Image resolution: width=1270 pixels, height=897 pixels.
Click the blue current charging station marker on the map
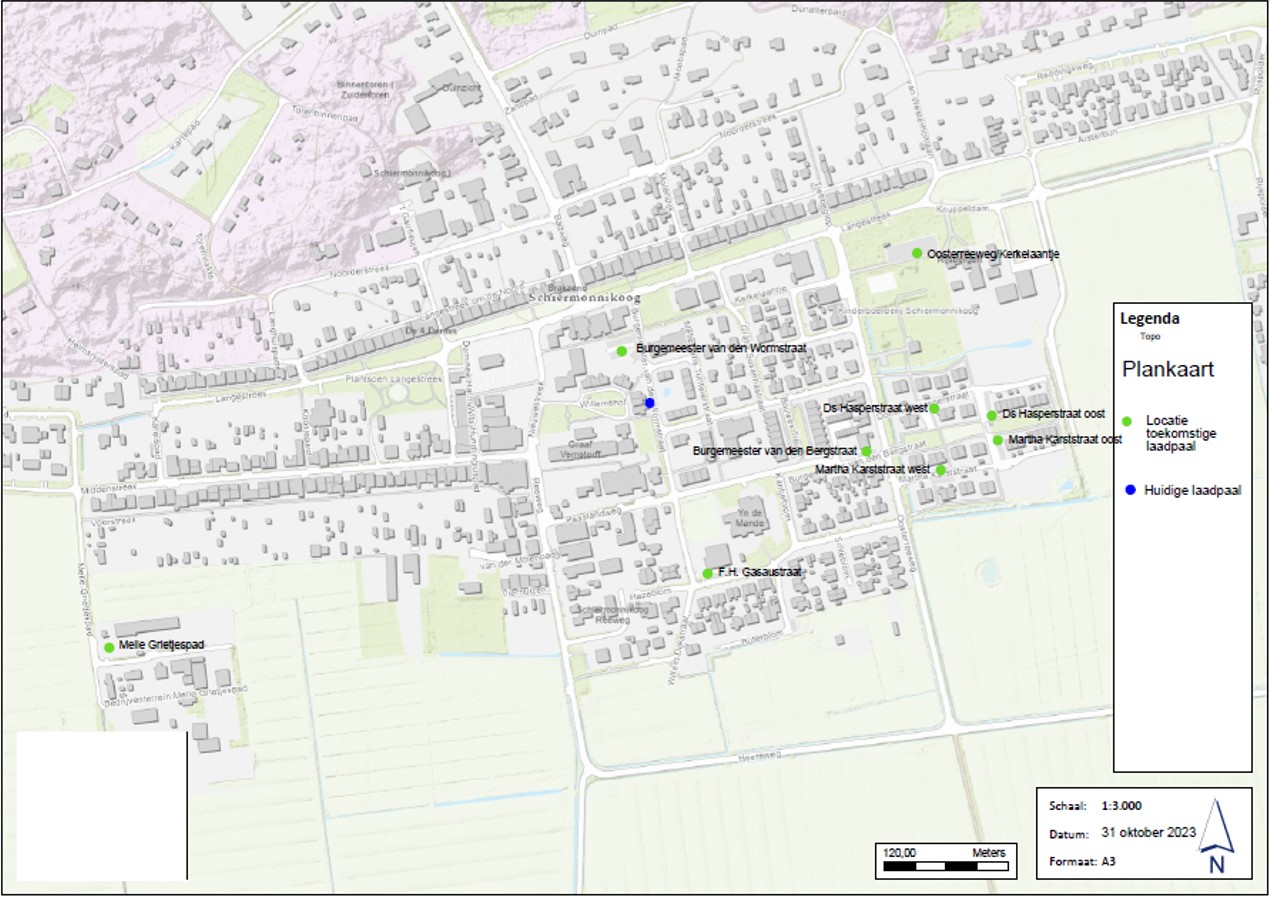650,403
